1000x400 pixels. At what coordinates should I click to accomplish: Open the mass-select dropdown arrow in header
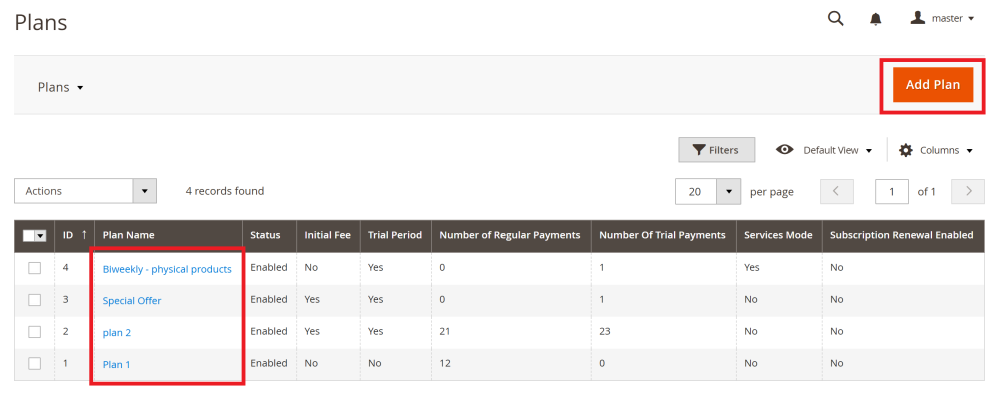(41, 235)
